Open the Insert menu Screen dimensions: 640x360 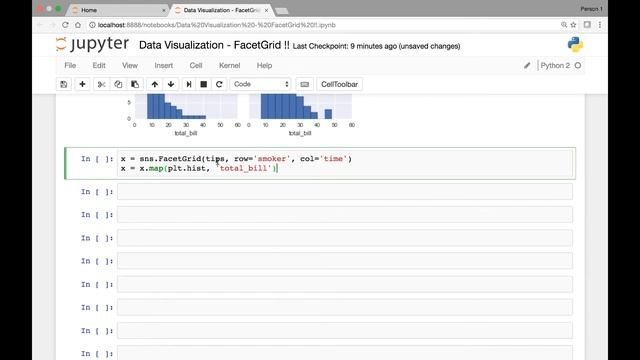(x=163, y=65)
